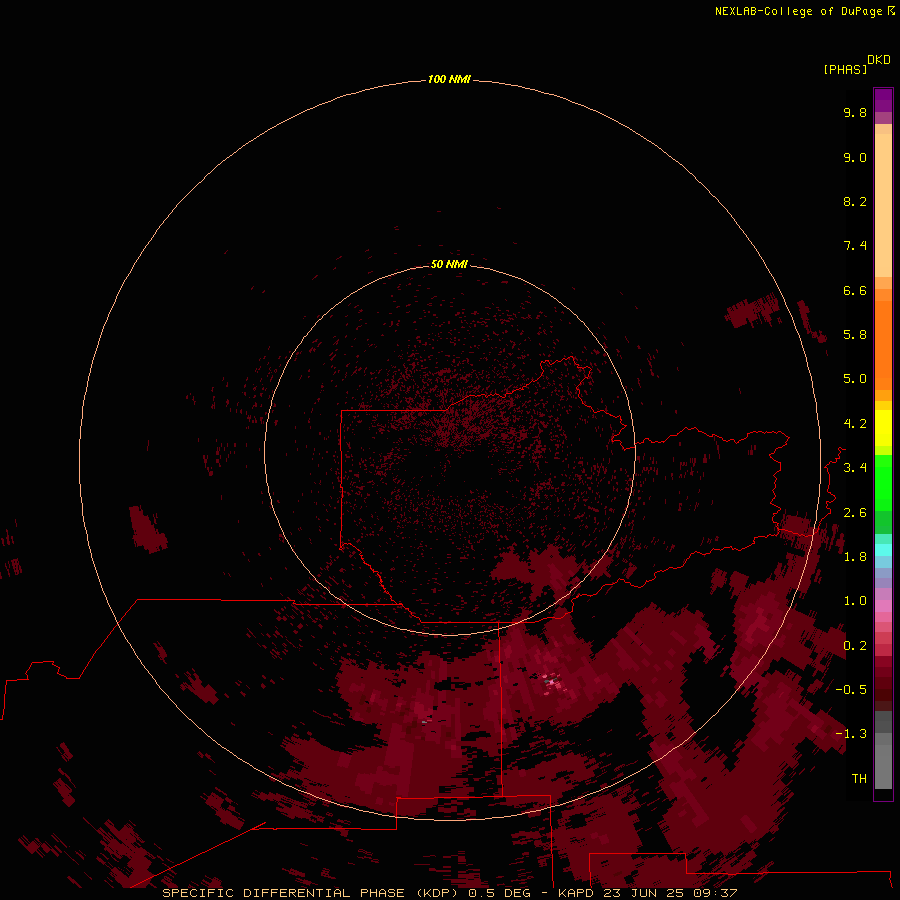The image size is (900, 900).
Task: Click the 3.4 scale value
Action: pos(855,468)
